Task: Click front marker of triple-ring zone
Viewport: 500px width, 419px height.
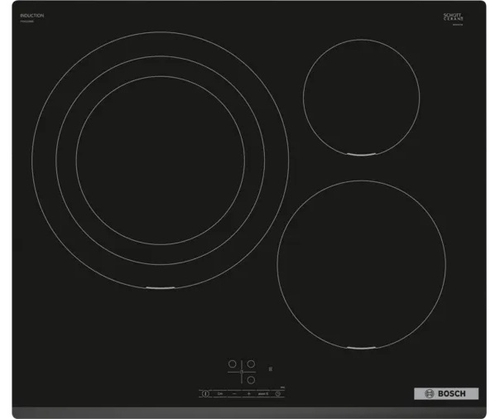Action: 160,288
